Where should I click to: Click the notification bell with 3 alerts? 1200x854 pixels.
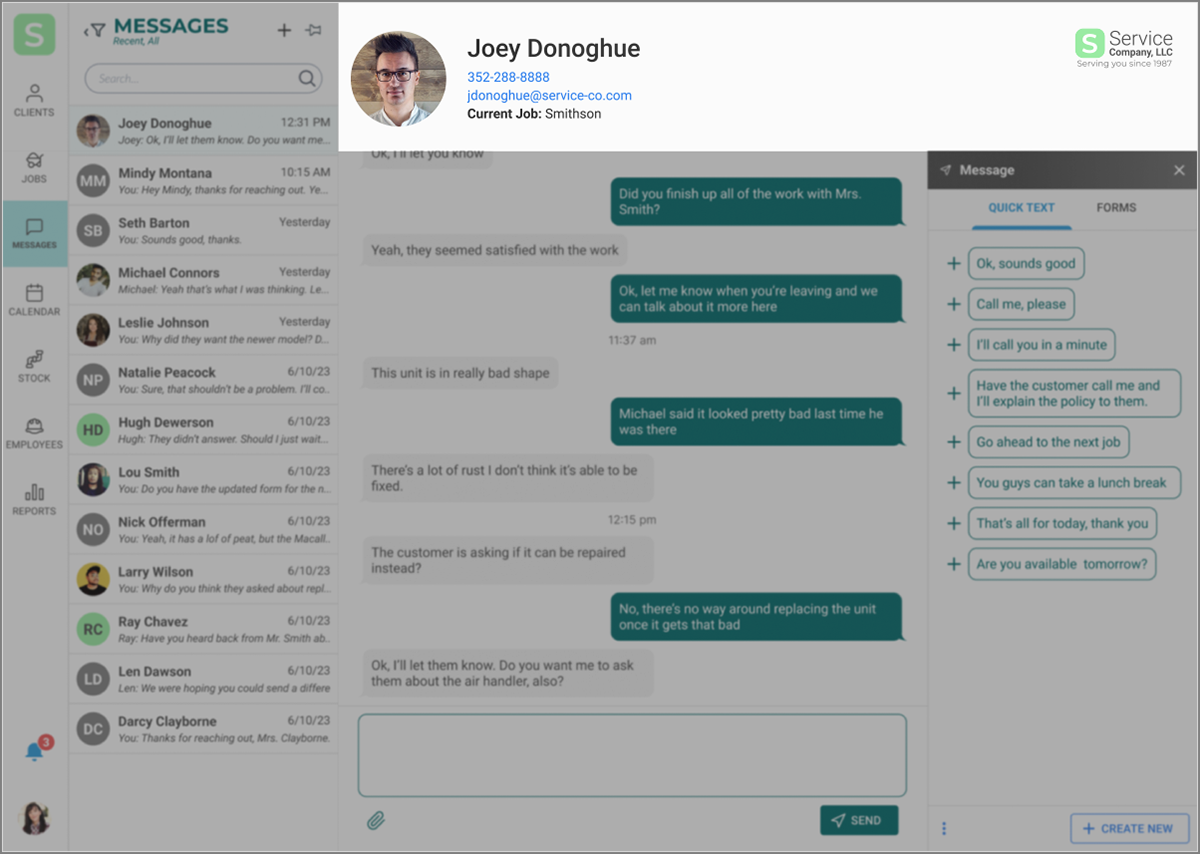click(35, 751)
